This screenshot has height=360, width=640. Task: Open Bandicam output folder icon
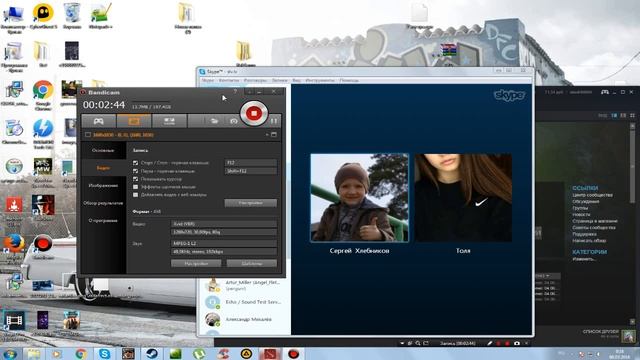[x=214, y=121]
